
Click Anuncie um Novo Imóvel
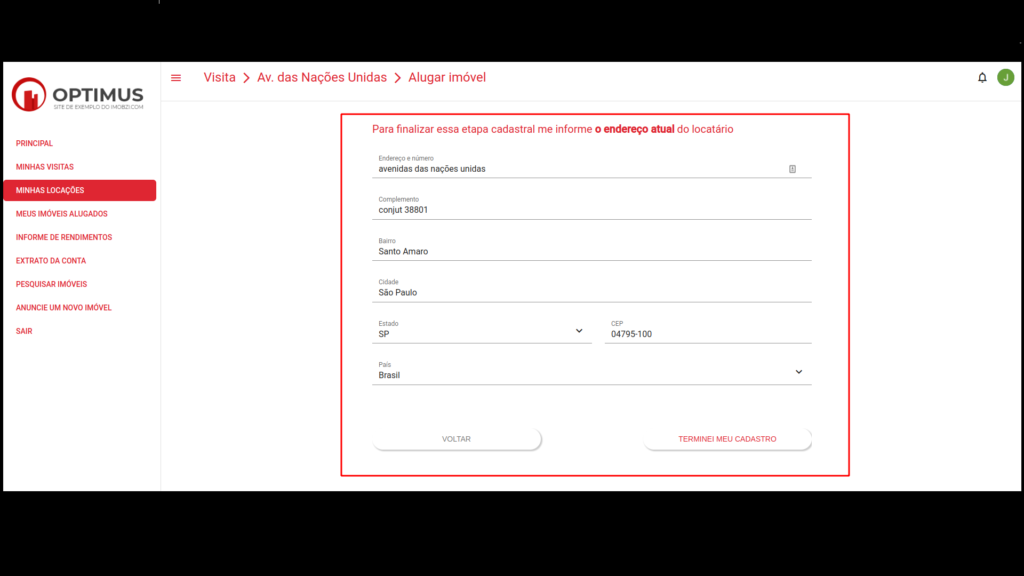click(x=63, y=308)
